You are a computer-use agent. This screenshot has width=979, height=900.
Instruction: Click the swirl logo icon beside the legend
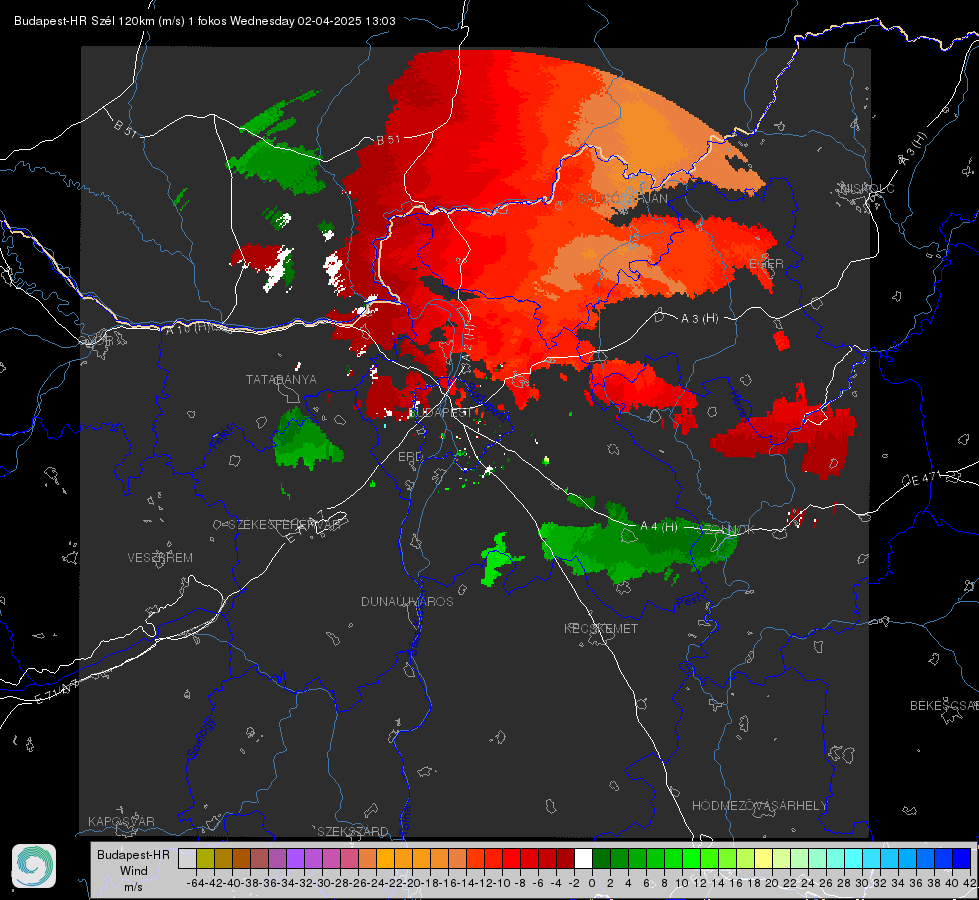34,866
